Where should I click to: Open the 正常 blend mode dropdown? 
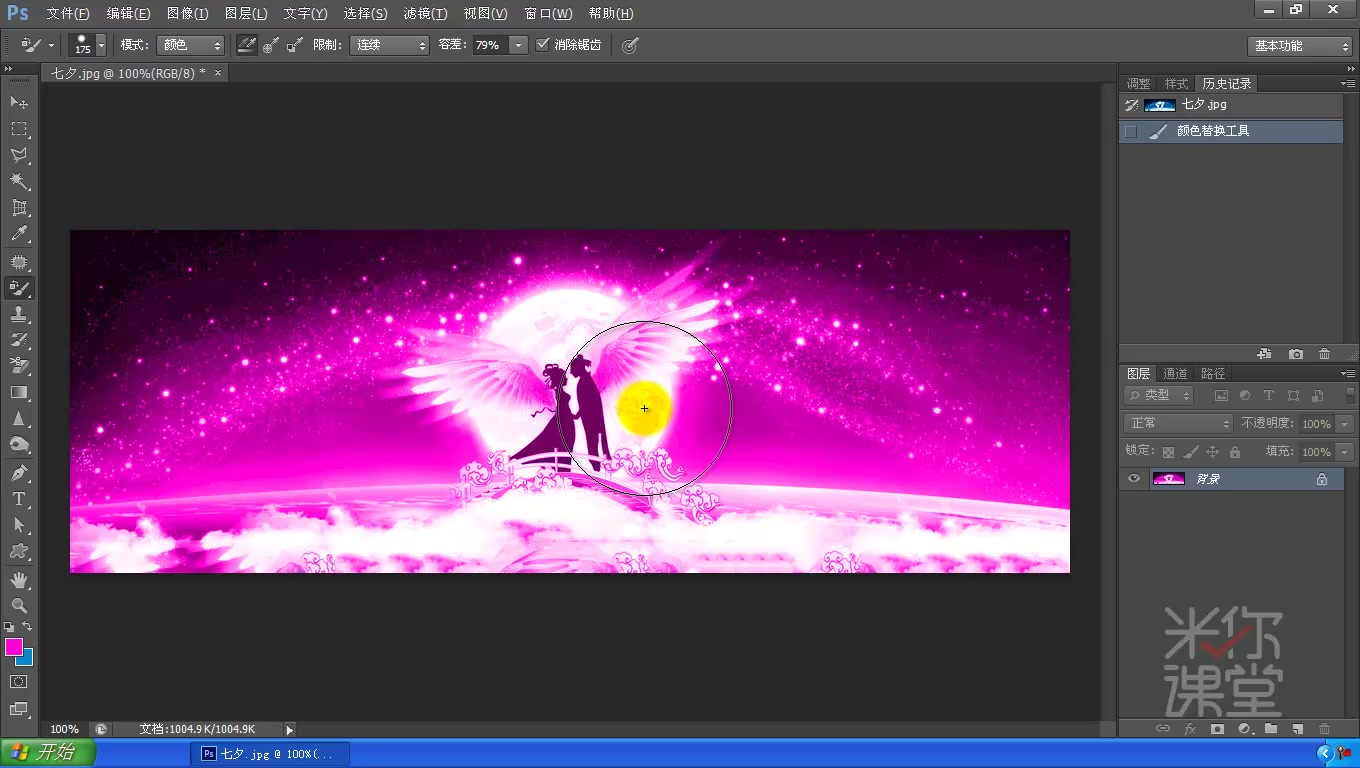(1178, 424)
